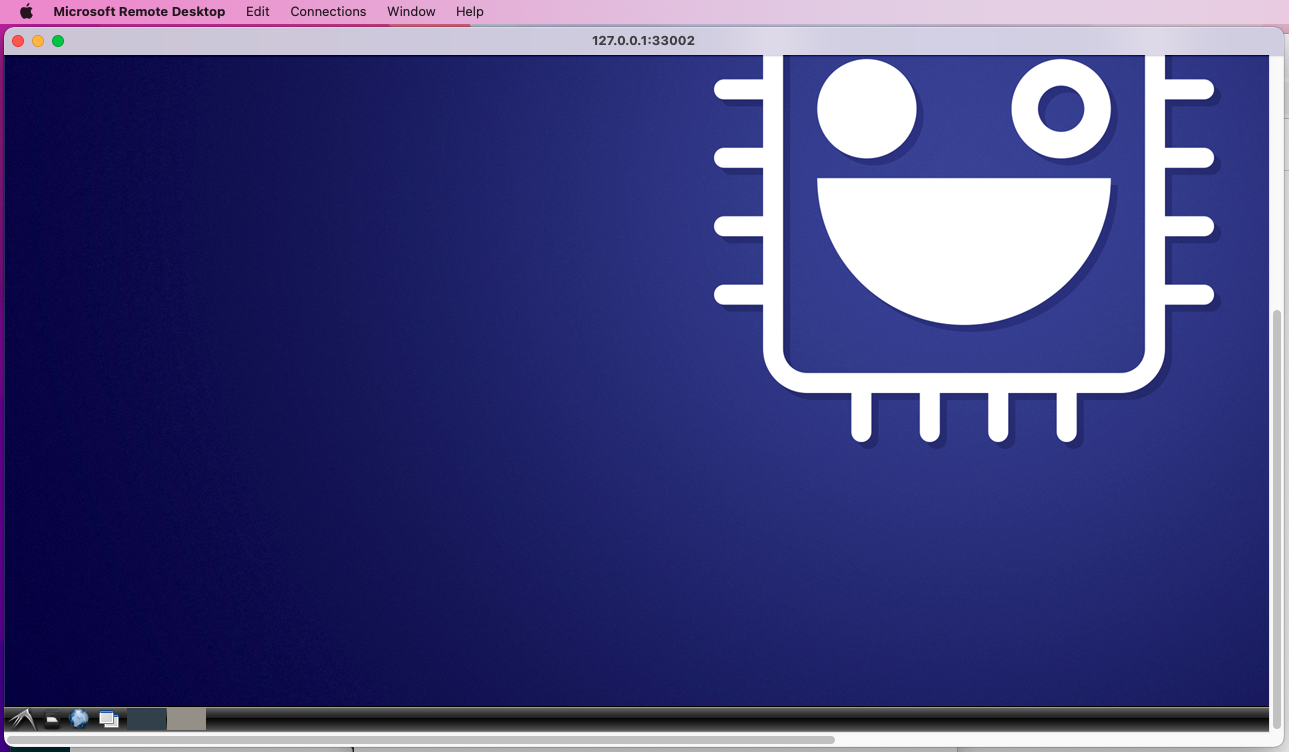Open the Apple menu
1289x752 pixels.
pos(27,12)
